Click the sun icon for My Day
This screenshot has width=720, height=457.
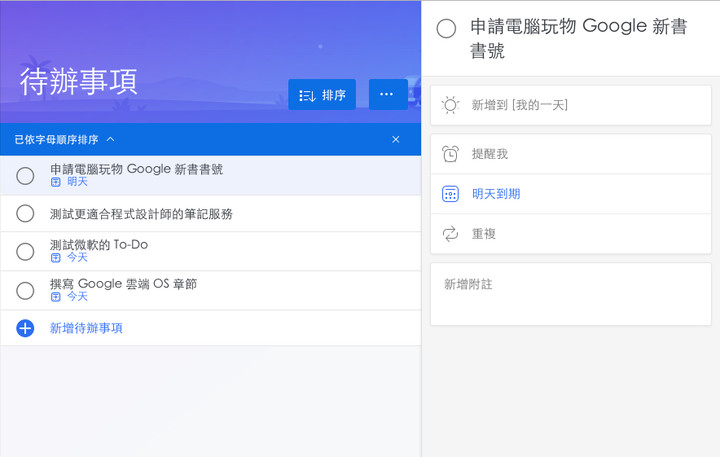(450, 105)
